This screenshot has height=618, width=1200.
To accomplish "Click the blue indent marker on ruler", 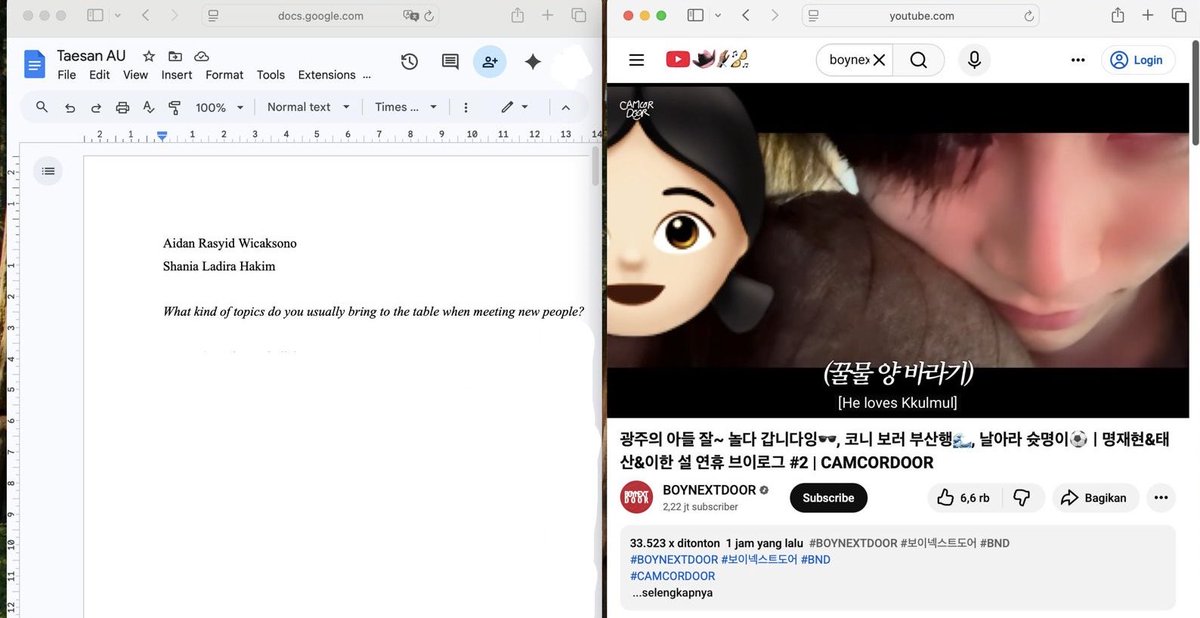I will (162, 135).
